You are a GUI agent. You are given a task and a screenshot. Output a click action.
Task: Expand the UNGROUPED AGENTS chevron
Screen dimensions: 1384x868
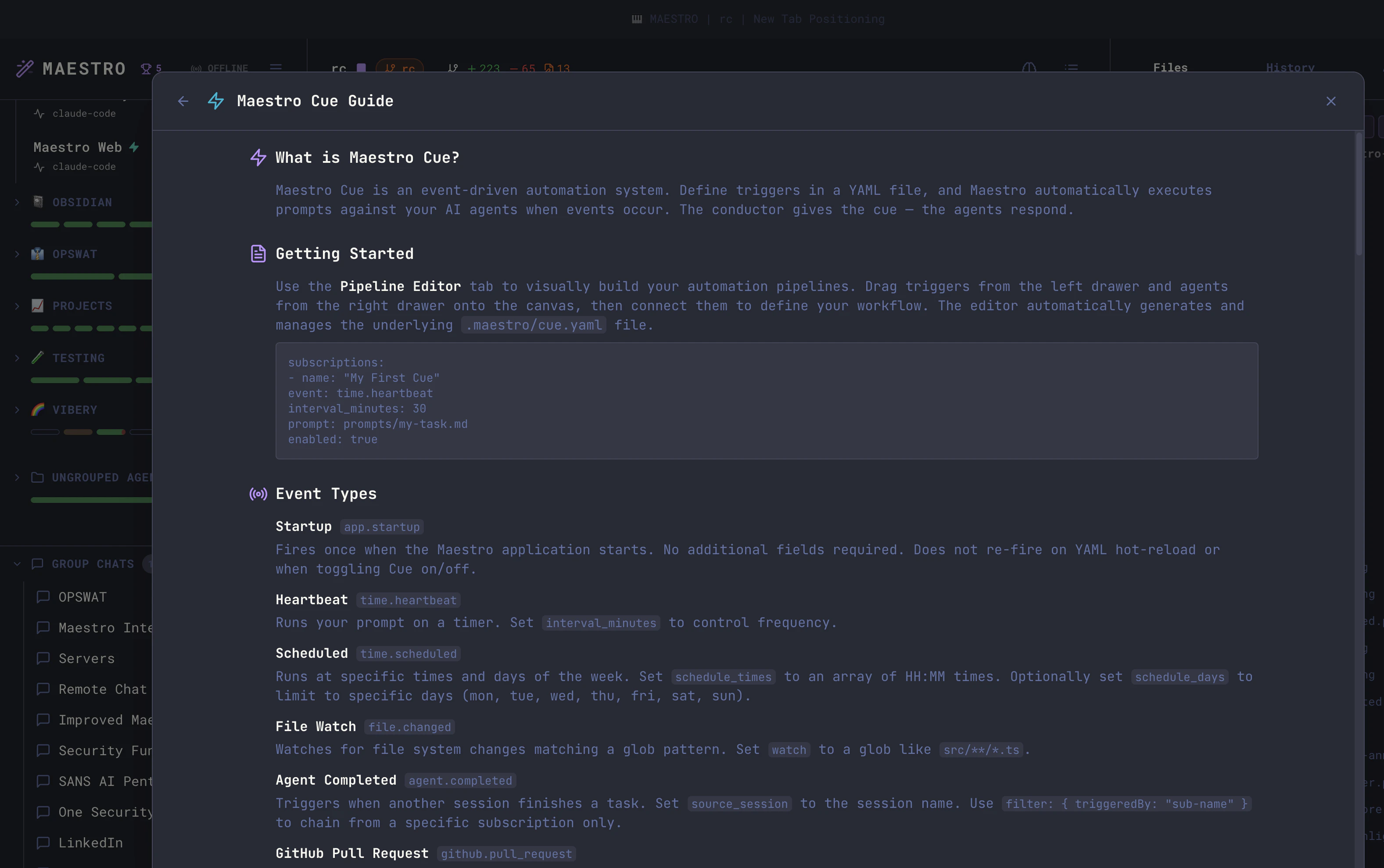coord(17,477)
